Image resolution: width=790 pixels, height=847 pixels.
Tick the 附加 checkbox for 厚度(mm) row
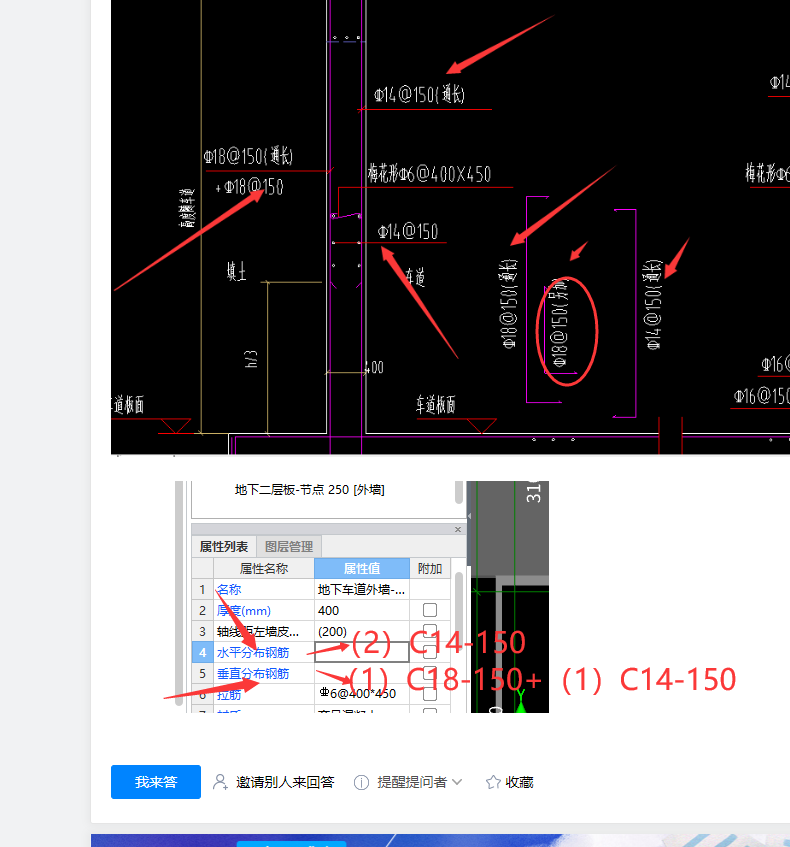pyautogui.click(x=430, y=610)
